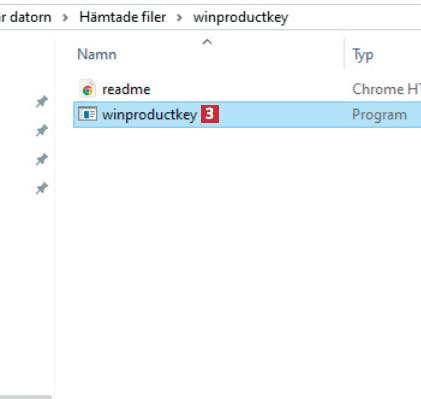The height and width of the screenshot is (399, 421).
Task: Select the readme file name
Action: [x=126, y=89]
